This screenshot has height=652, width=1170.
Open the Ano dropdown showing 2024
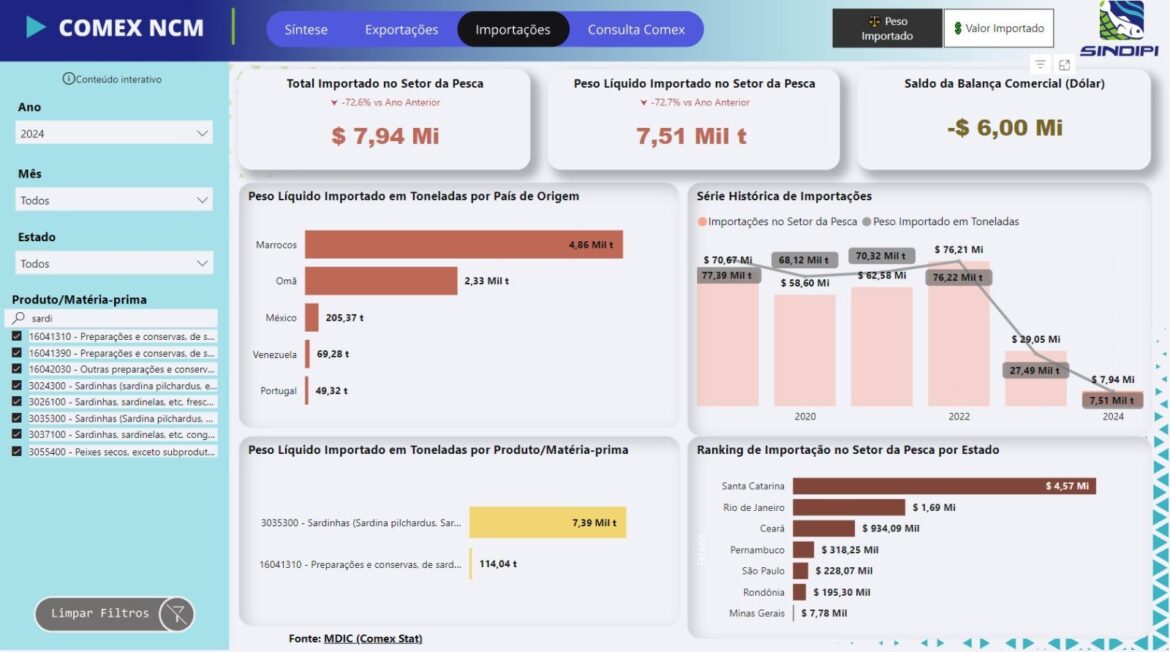pos(114,133)
